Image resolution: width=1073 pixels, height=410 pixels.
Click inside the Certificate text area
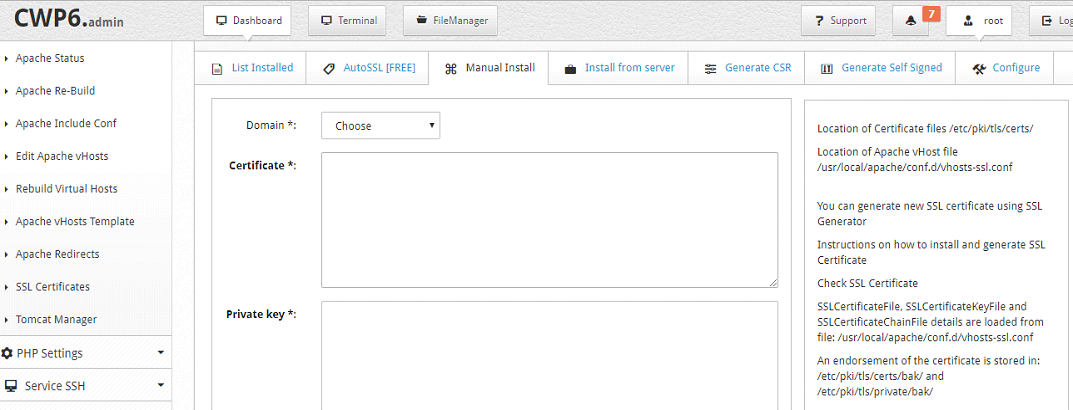tap(550, 220)
